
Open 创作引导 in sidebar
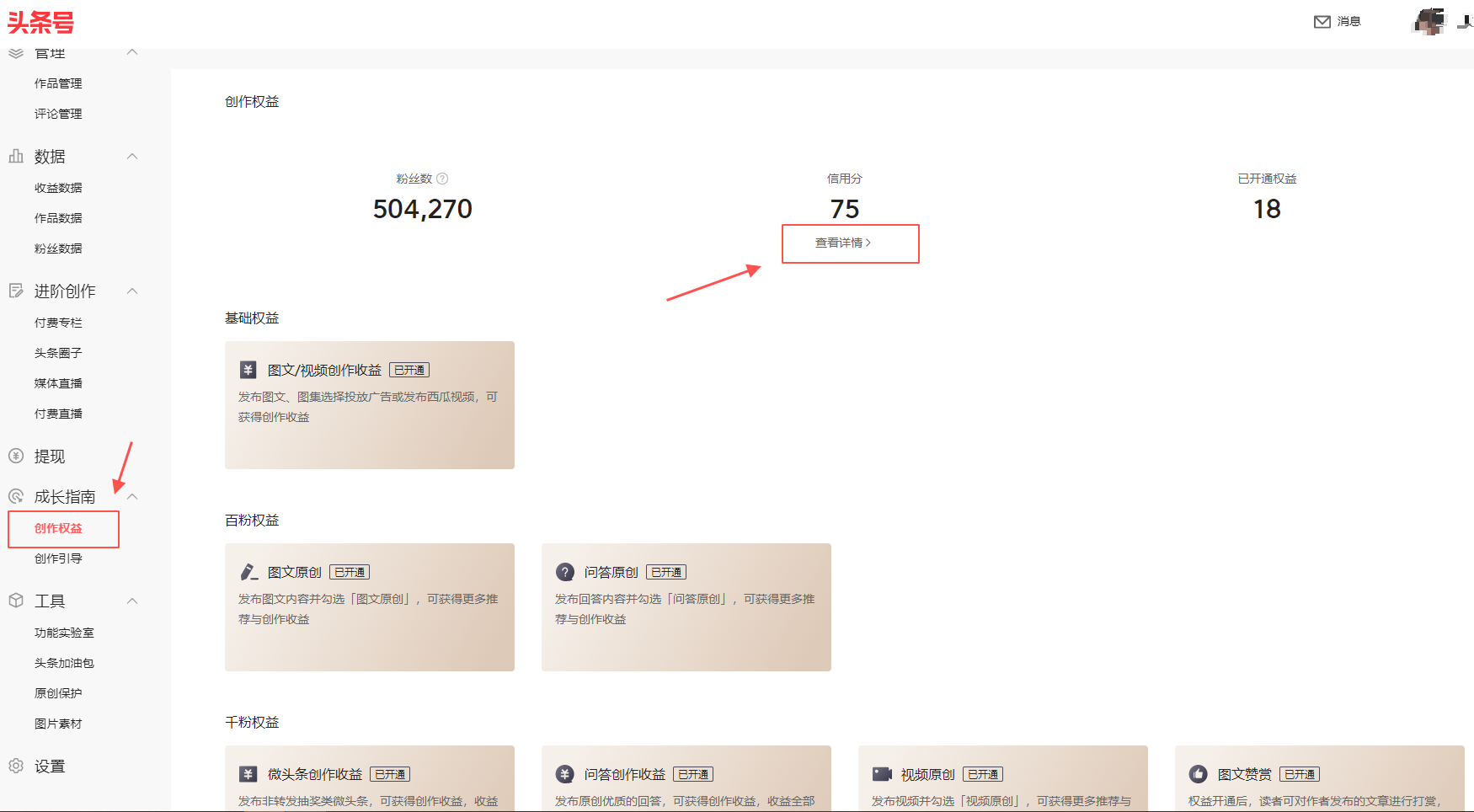(x=58, y=558)
